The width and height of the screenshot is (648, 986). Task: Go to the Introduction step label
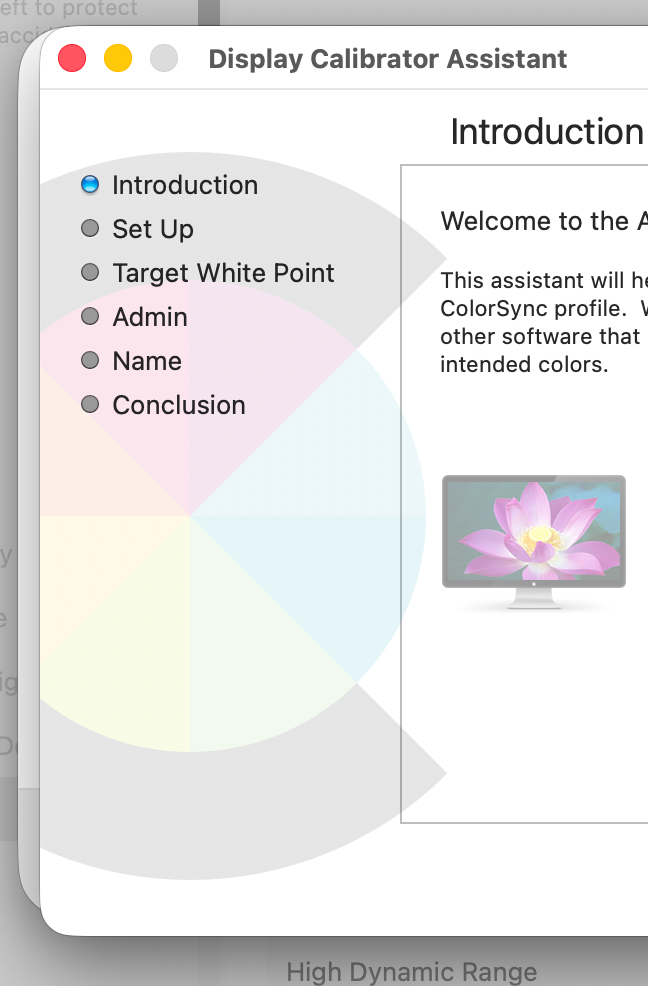185,185
